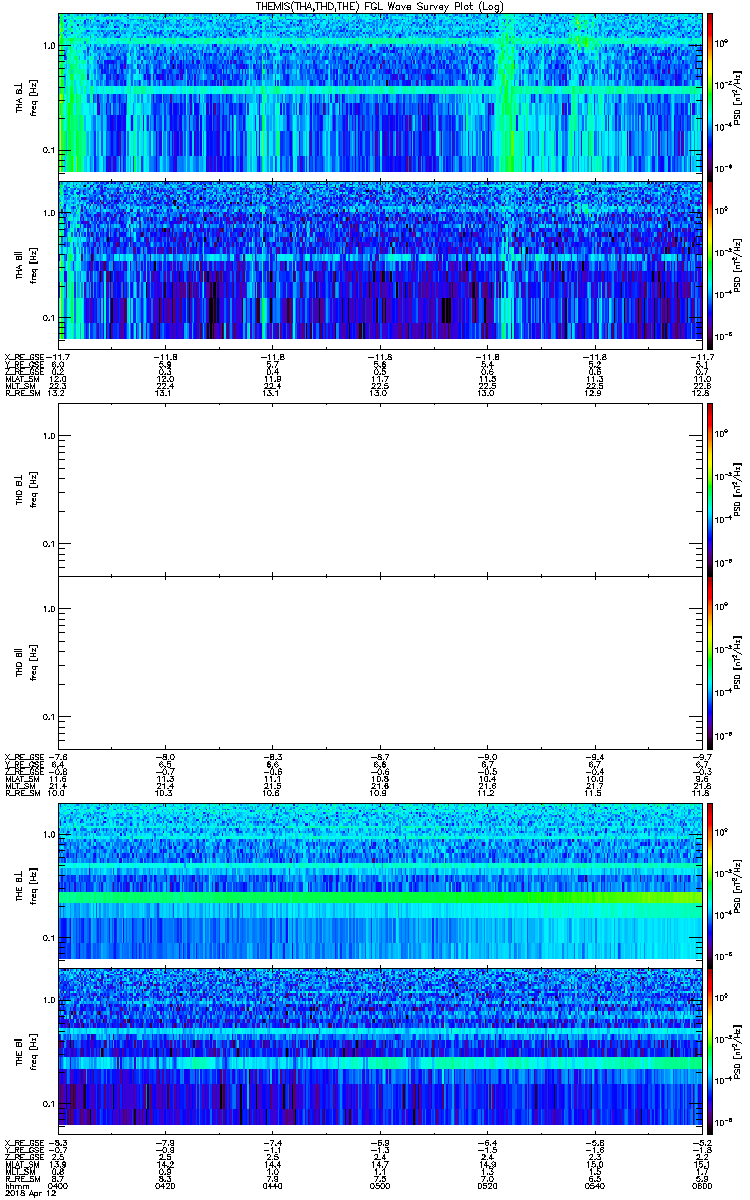Viewport: 750px width, 1200px height.
Task: Click the 0420 time tick label
Action: point(166,1184)
